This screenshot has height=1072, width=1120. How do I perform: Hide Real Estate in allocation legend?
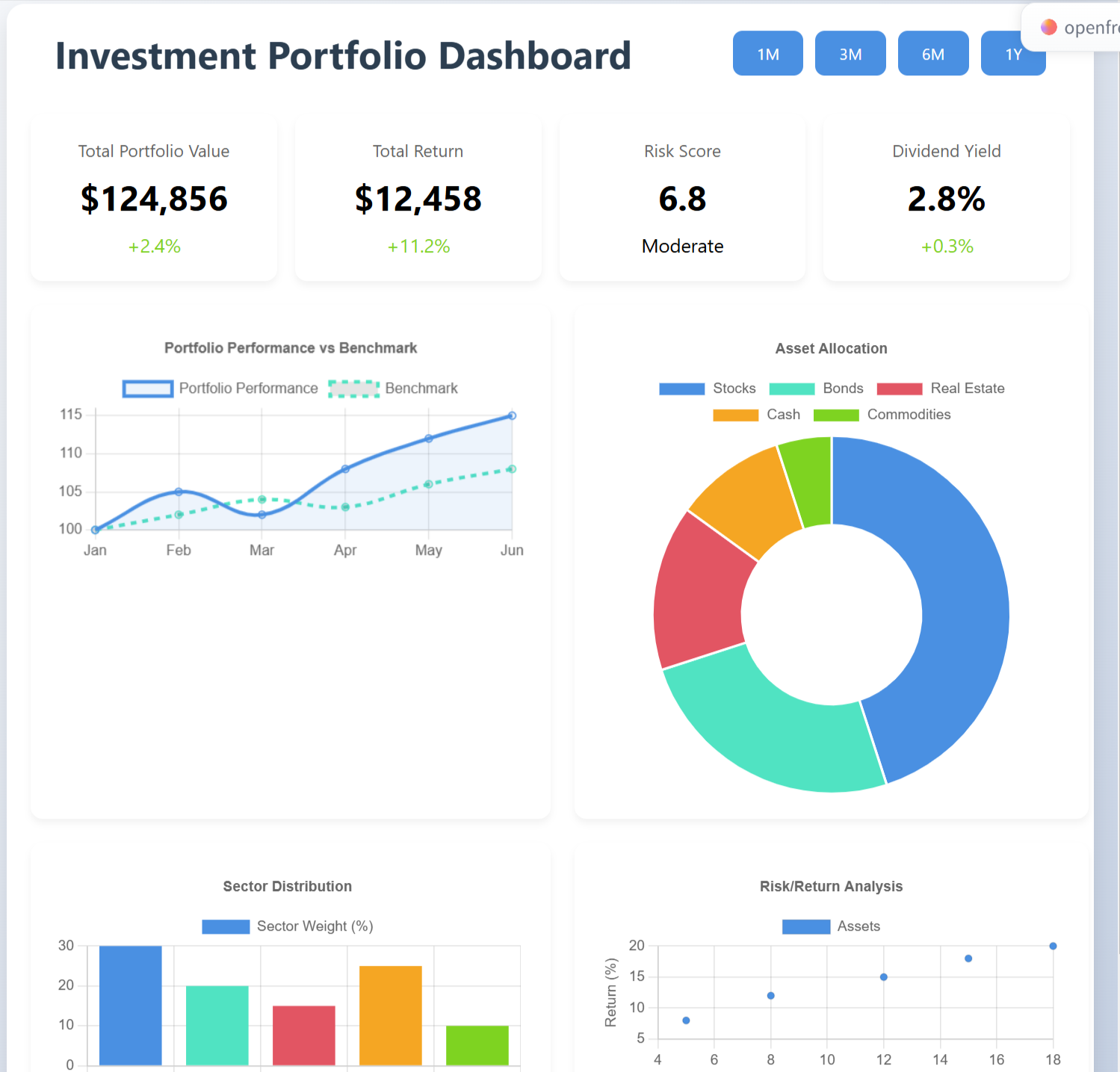pos(940,388)
